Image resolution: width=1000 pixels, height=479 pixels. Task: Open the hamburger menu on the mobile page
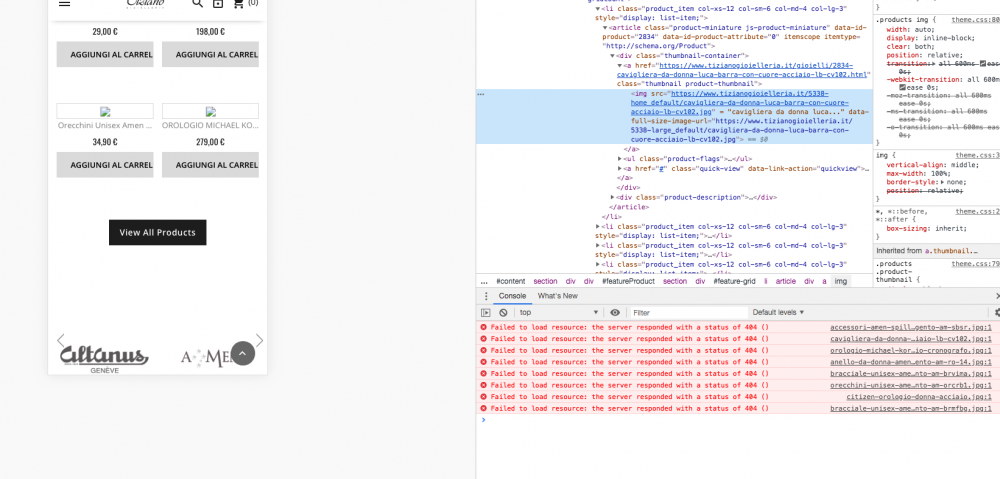(x=64, y=3)
